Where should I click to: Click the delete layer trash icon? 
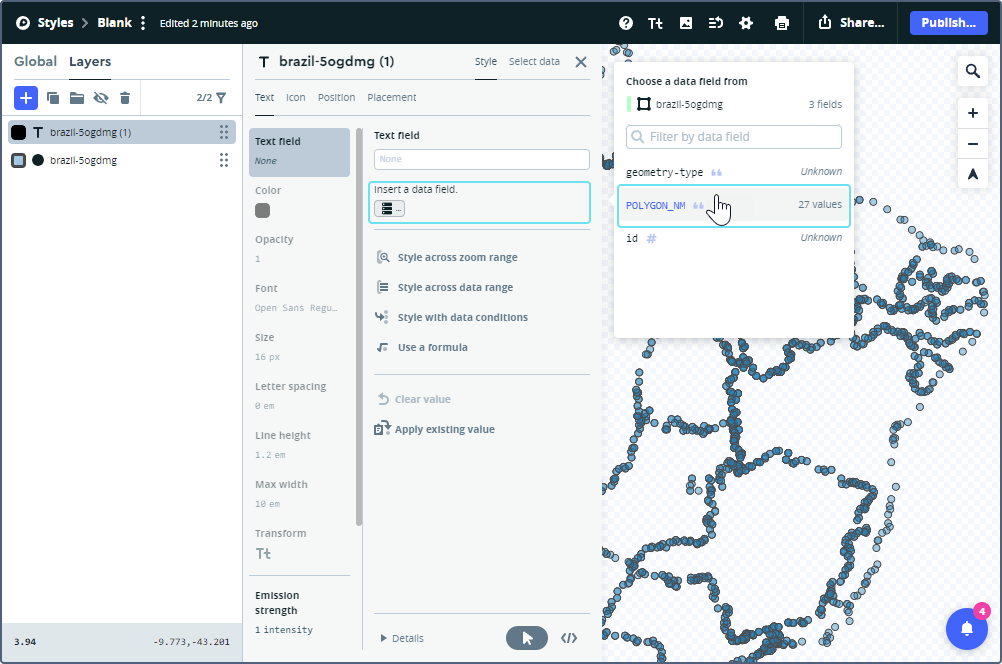tap(125, 98)
